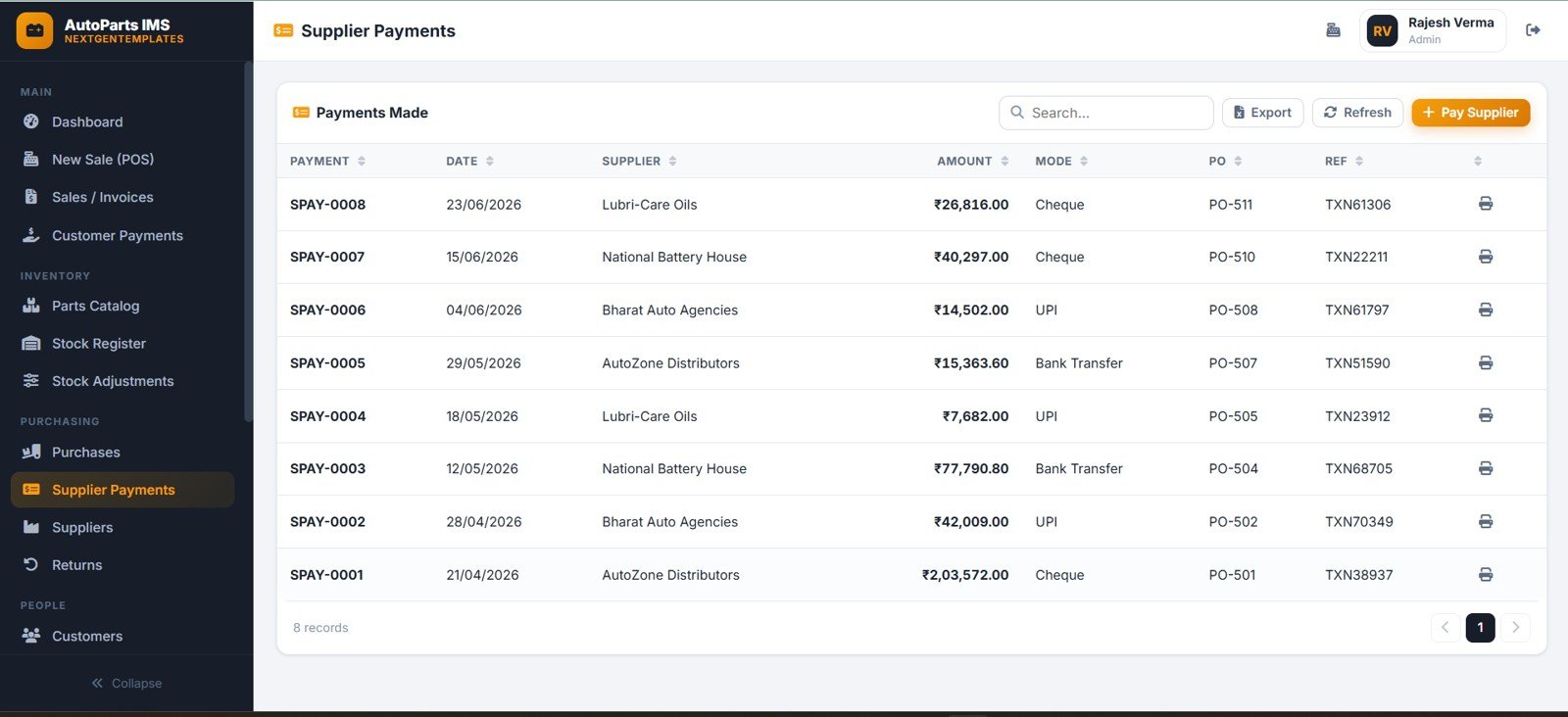
Task: Navigate to Suppliers page
Action: point(122,527)
